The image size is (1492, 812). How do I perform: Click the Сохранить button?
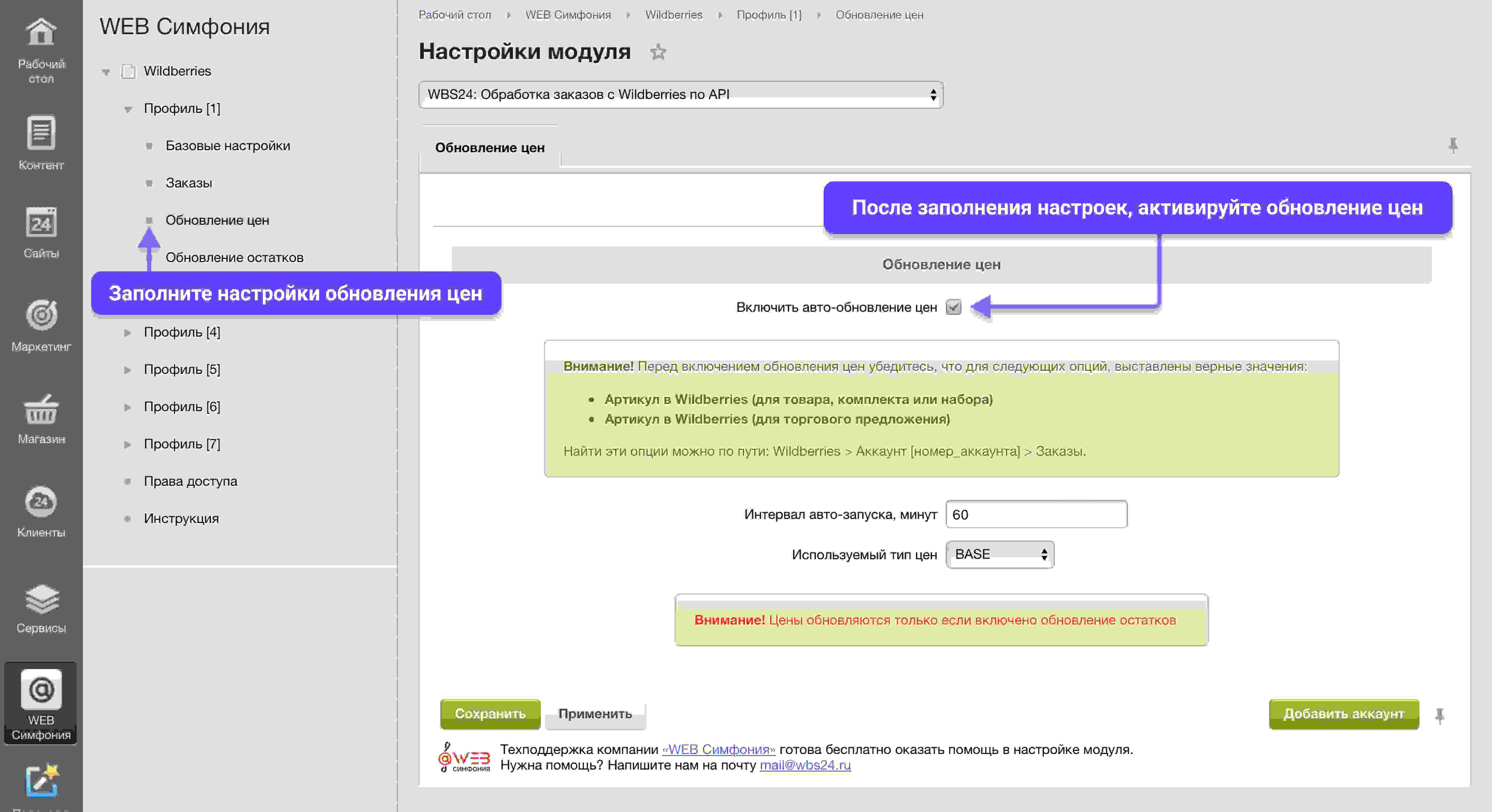(490, 714)
